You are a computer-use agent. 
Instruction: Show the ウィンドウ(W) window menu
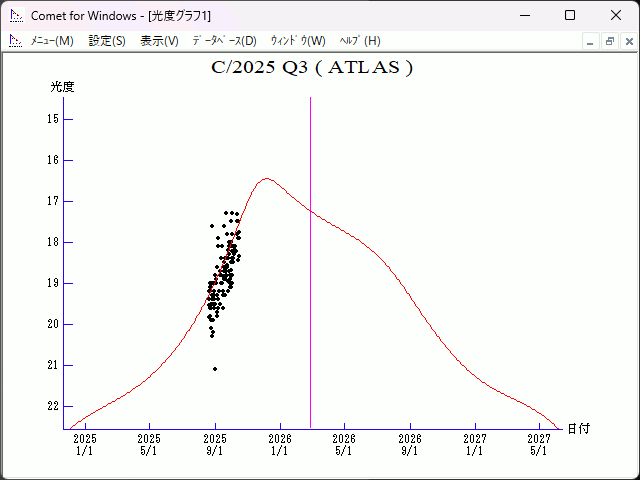[x=298, y=41]
